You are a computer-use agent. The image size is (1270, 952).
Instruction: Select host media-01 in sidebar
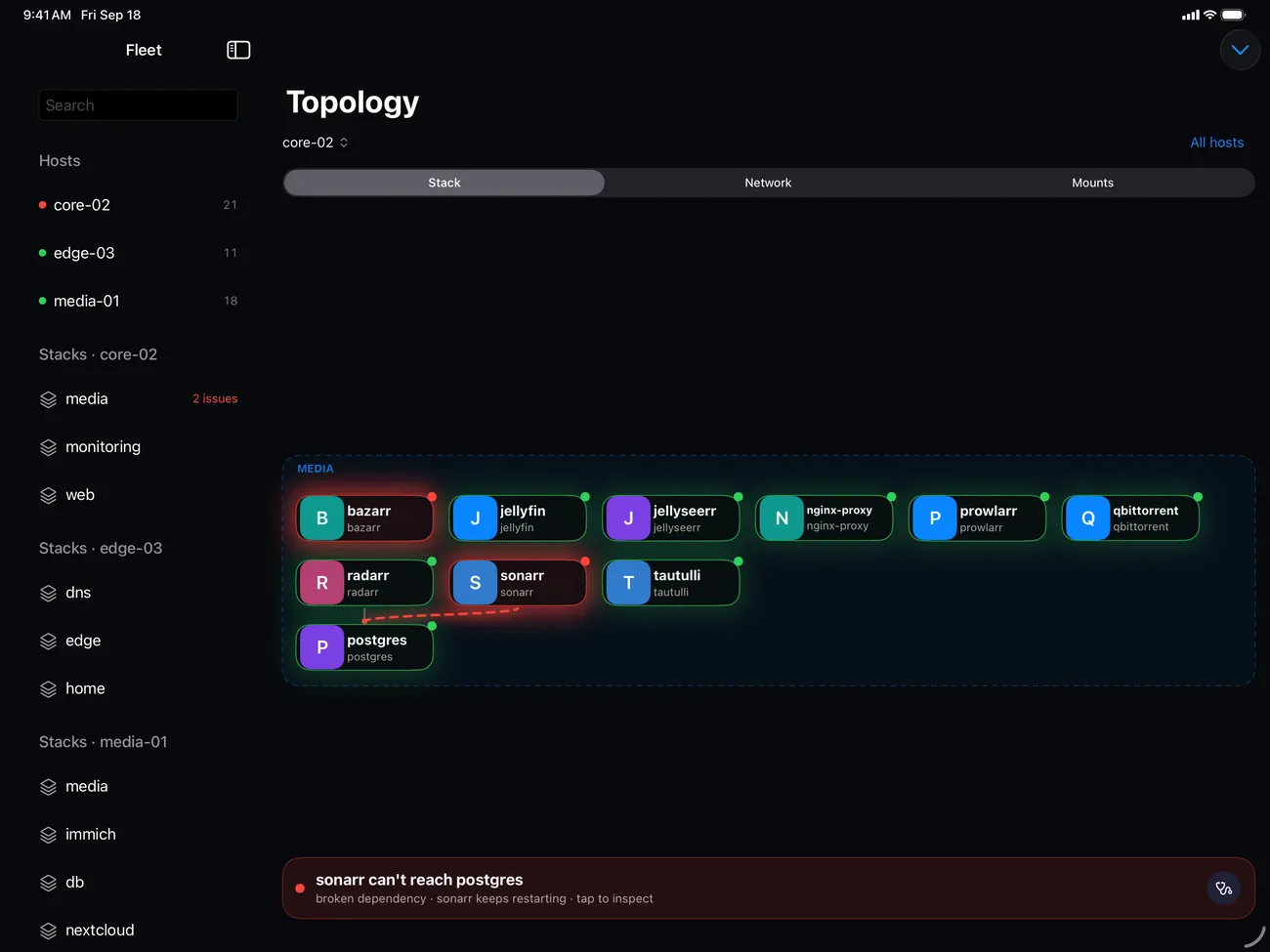coord(138,301)
